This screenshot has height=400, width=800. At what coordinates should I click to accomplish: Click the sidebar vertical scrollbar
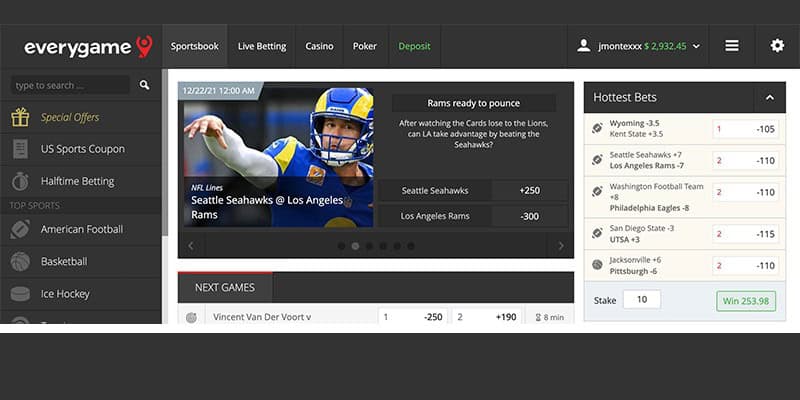tap(164, 153)
